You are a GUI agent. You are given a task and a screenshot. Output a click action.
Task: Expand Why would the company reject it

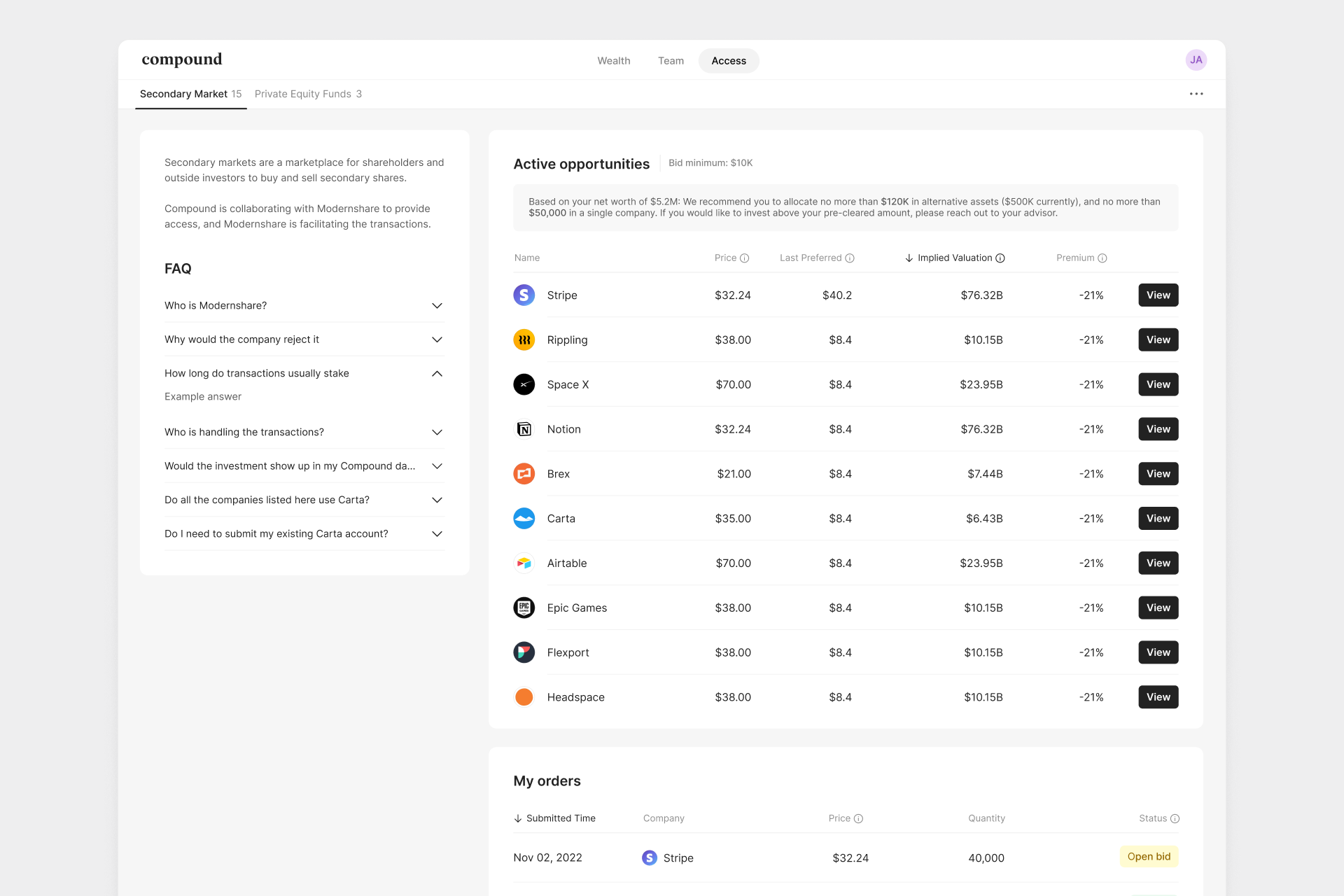[304, 339]
